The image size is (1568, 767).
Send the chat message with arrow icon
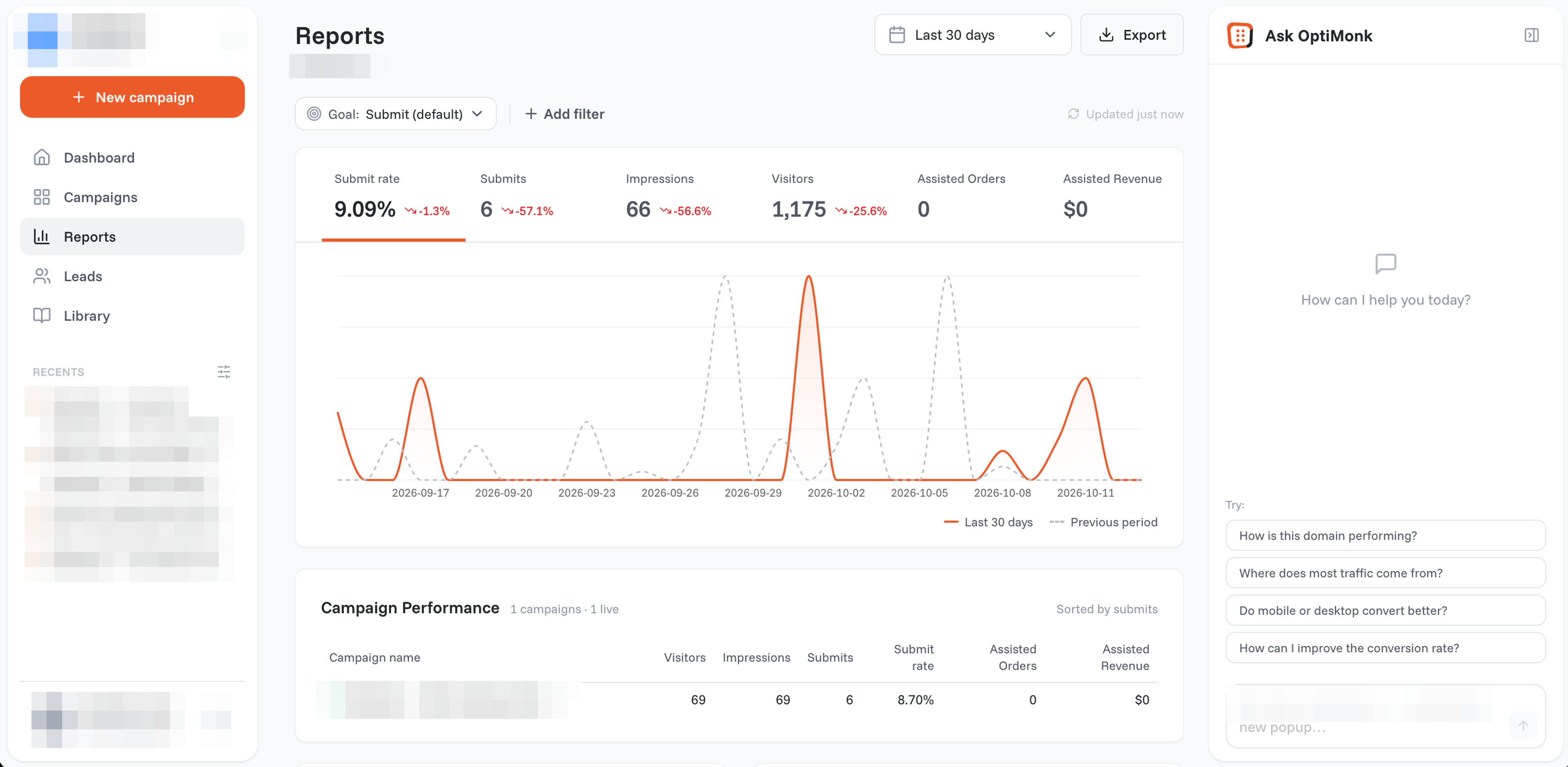[1523, 726]
